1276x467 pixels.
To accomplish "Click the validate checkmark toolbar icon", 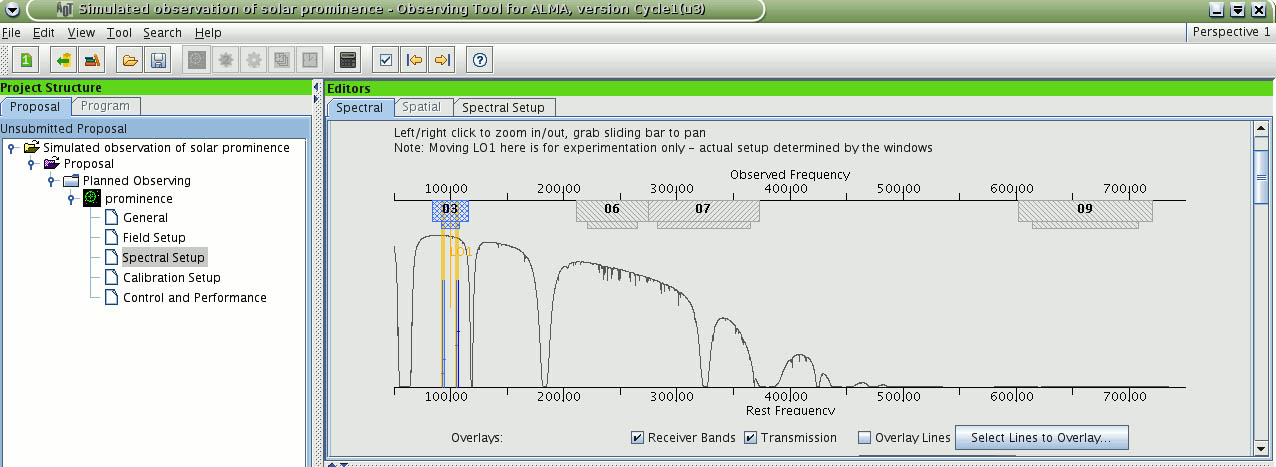I will tap(386, 60).
